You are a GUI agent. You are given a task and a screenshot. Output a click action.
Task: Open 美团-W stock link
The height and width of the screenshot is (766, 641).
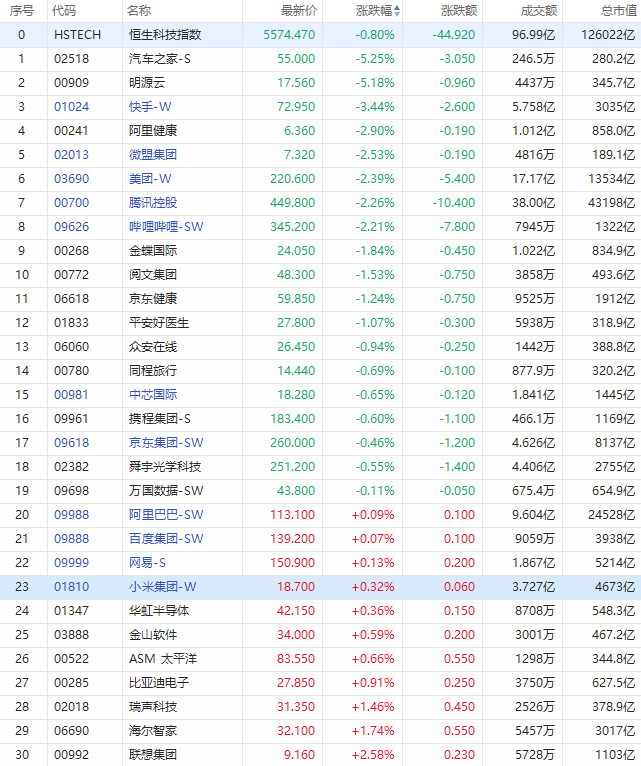[x=150, y=179]
